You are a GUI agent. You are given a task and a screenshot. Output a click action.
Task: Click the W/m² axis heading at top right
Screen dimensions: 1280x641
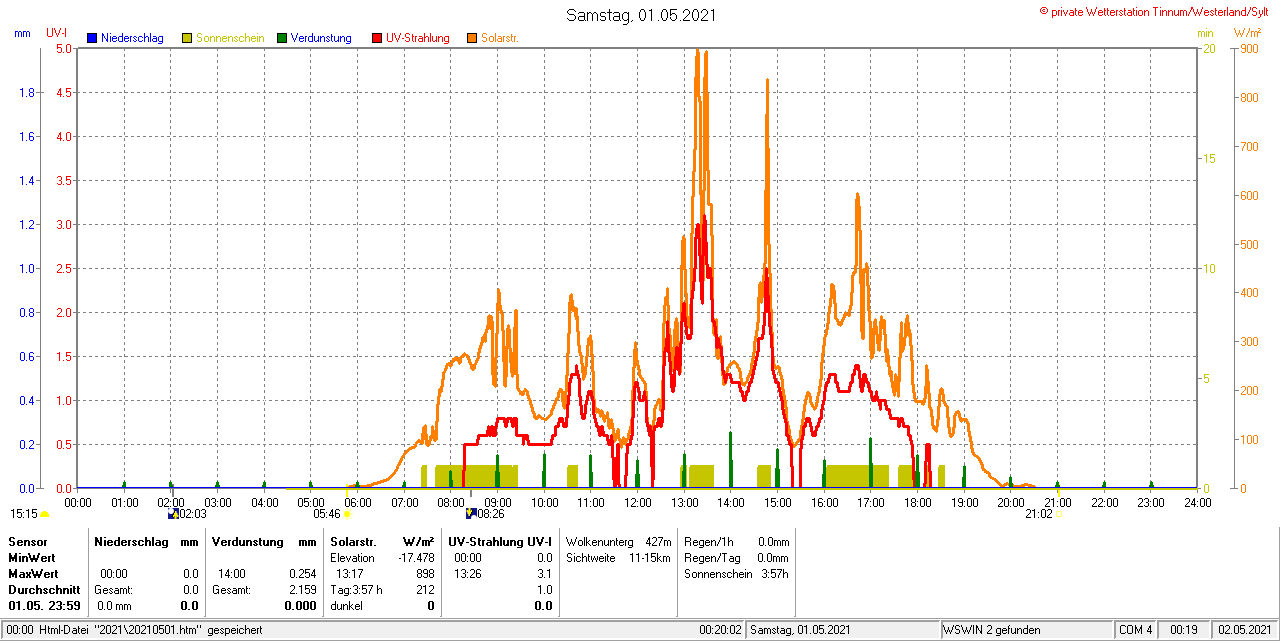click(1248, 33)
